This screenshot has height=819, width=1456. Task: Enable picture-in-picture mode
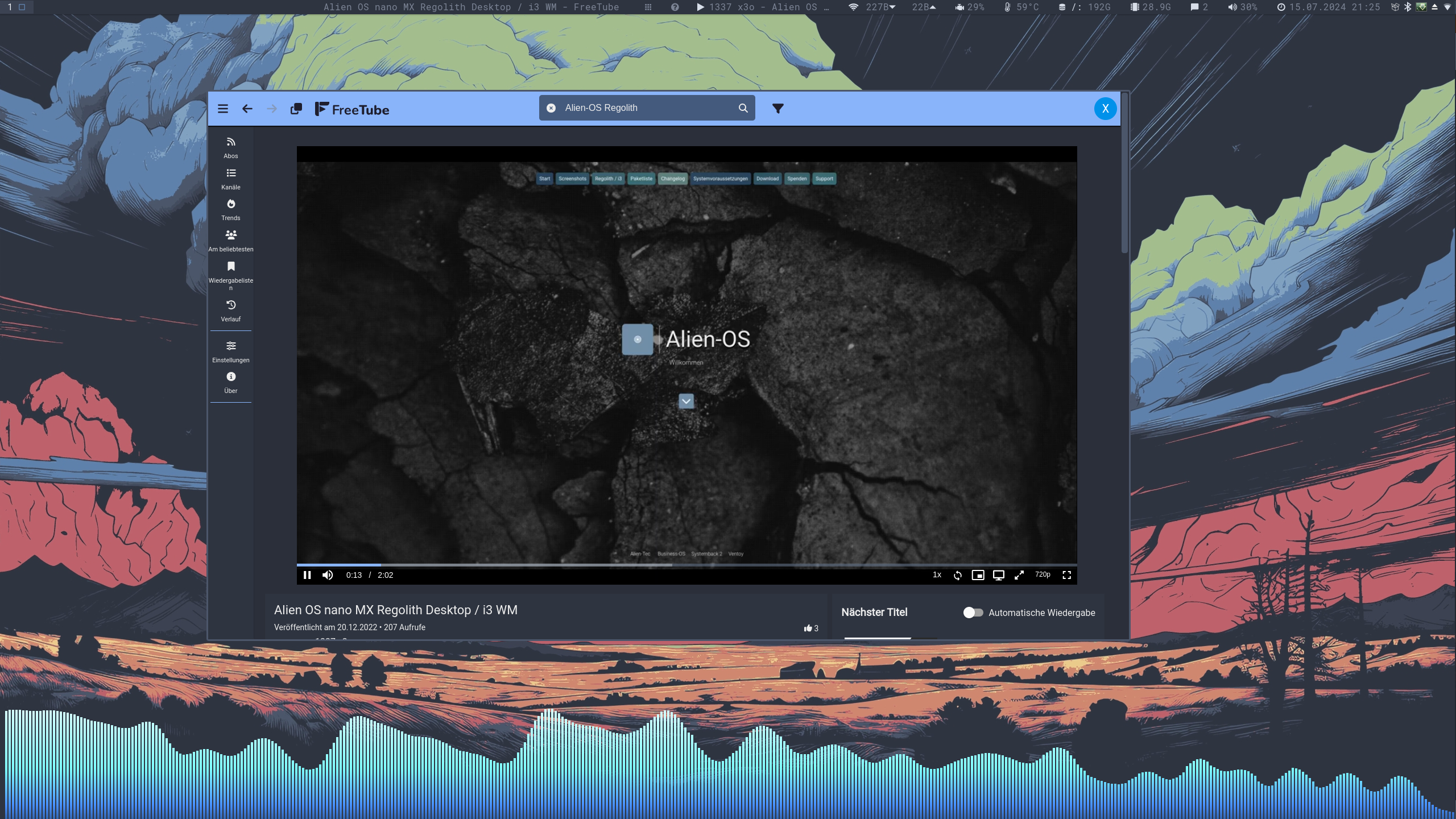pyautogui.click(x=978, y=575)
